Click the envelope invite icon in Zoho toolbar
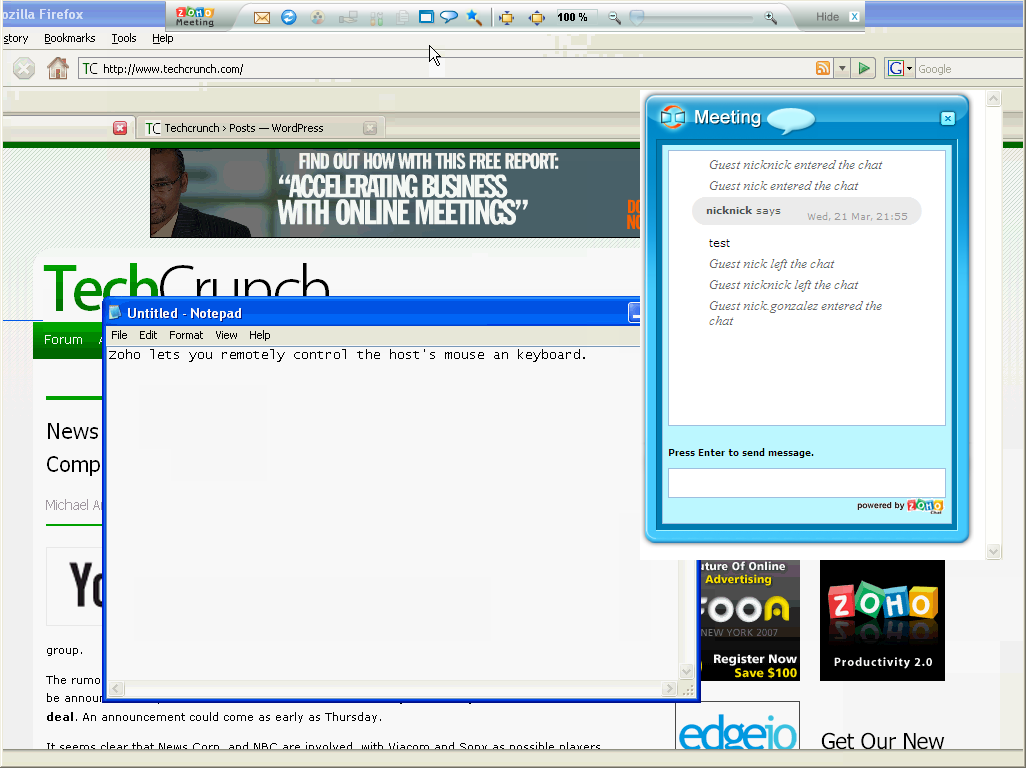 [262, 18]
